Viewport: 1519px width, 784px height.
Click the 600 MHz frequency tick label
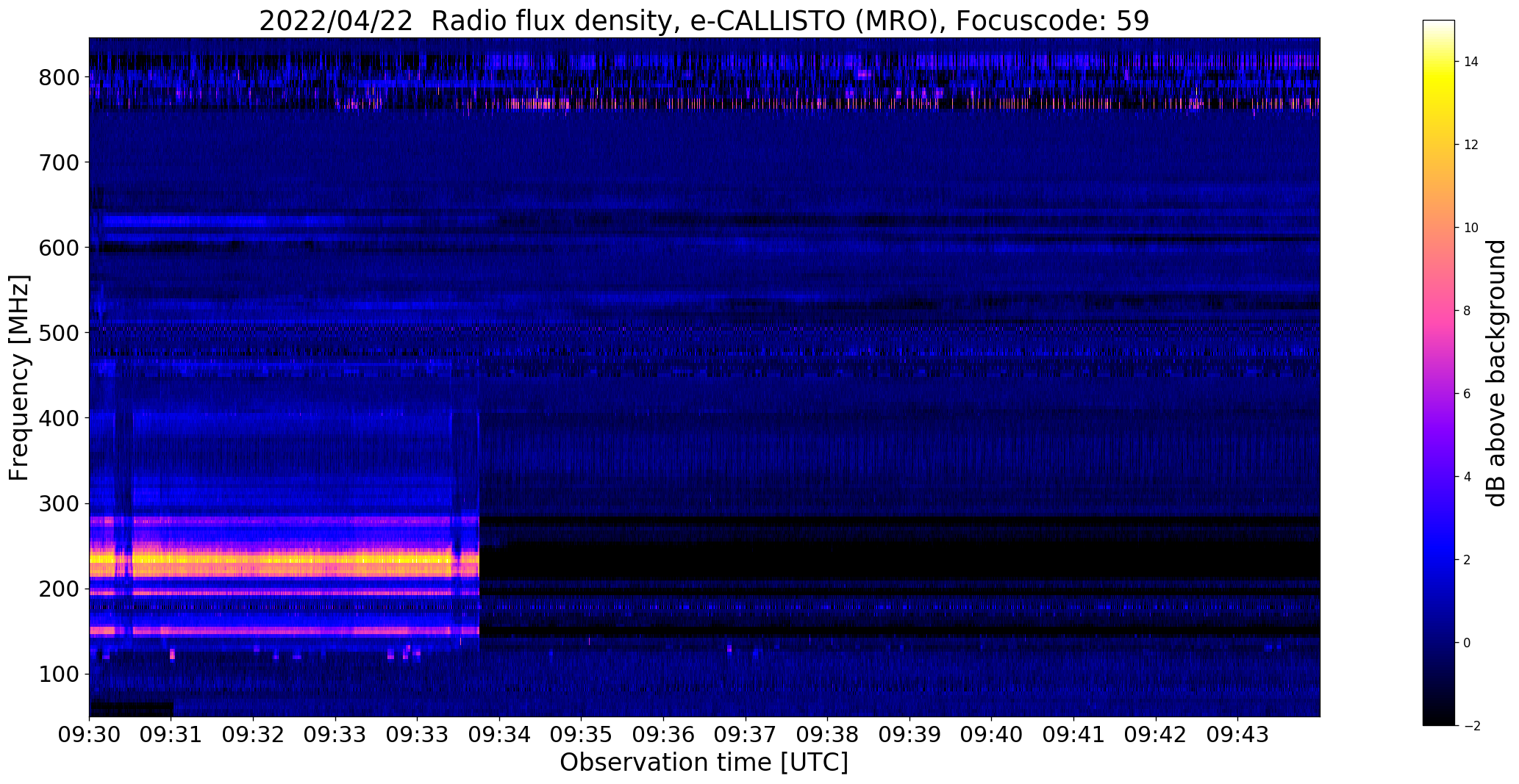59,248
